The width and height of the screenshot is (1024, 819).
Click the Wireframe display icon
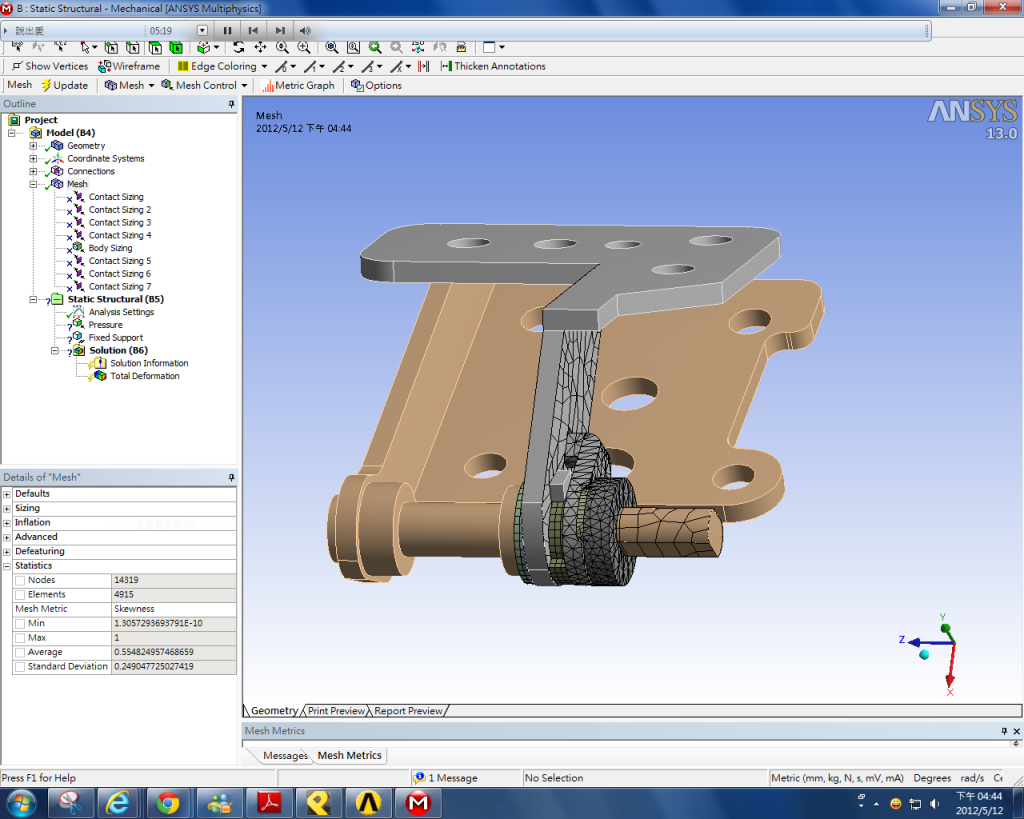click(x=105, y=66)
